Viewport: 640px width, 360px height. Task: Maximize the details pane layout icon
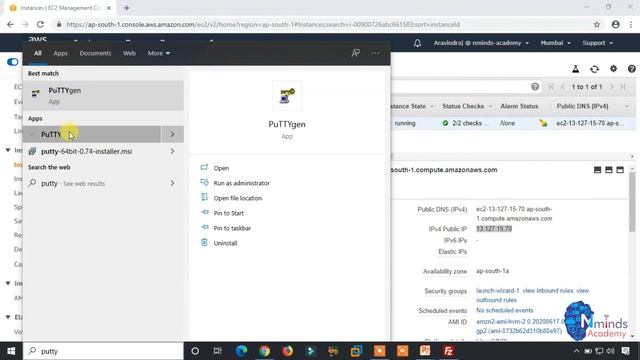pyautogui.click(x=620, y=170)
